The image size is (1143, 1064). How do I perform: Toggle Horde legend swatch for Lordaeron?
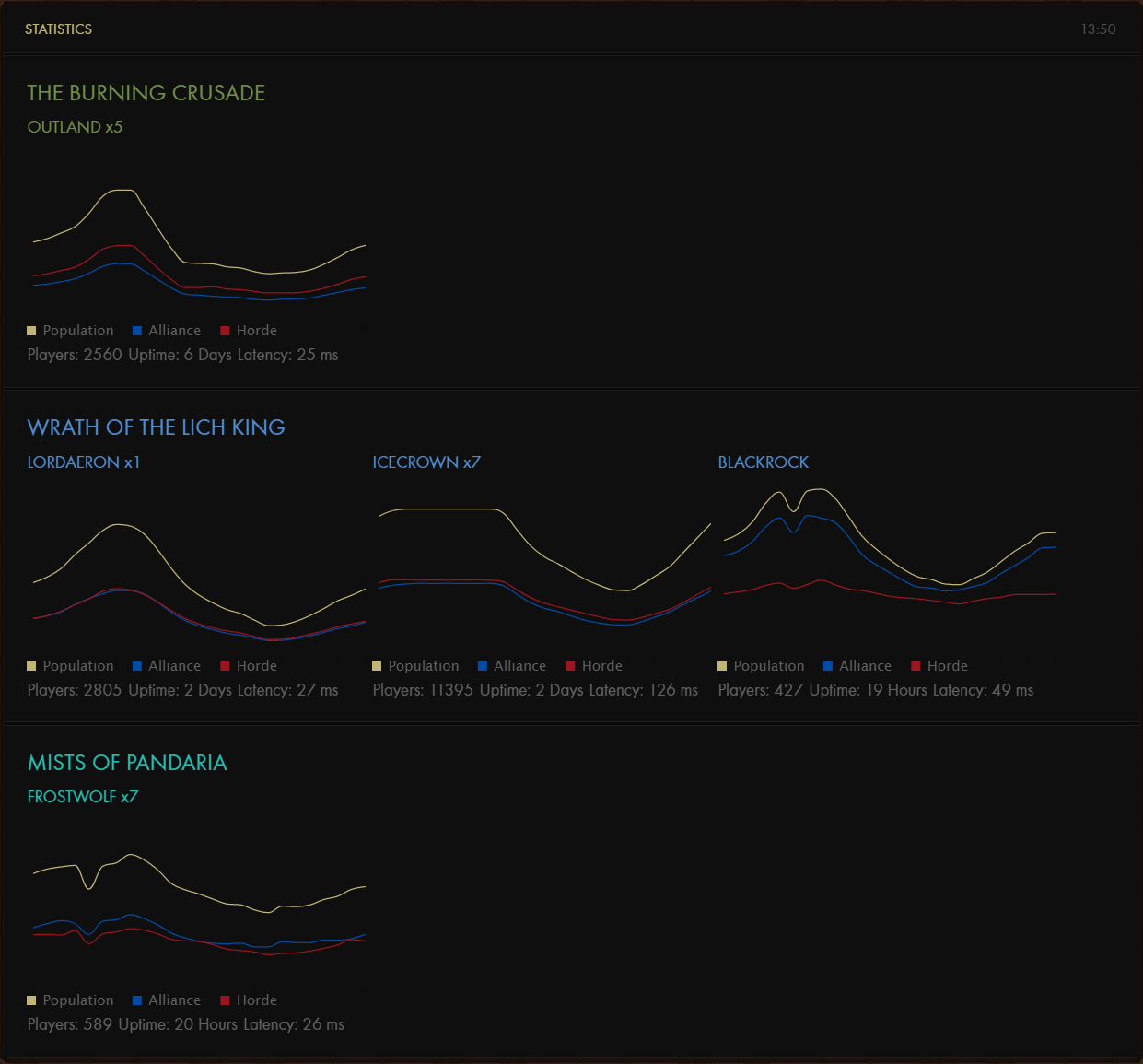tap(226, 666)
